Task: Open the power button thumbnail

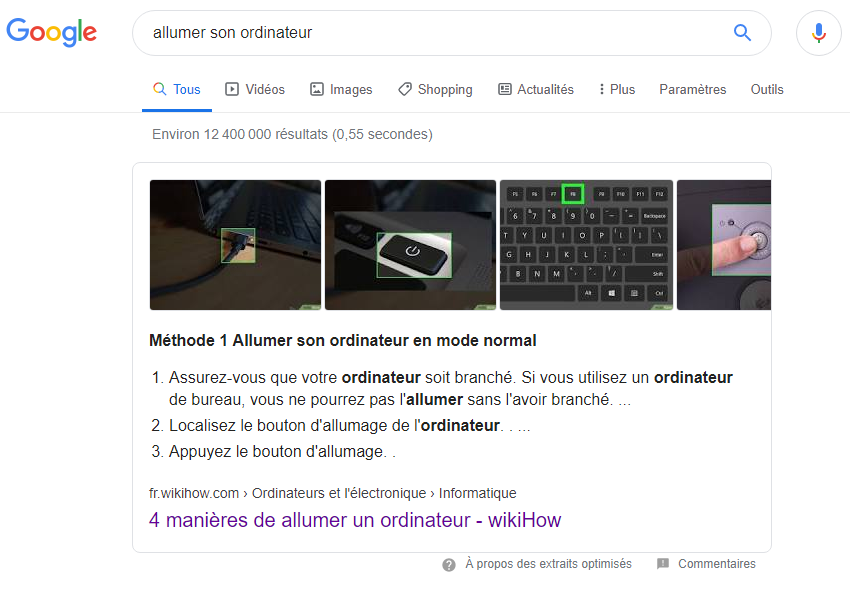Action: click(410, 245)
